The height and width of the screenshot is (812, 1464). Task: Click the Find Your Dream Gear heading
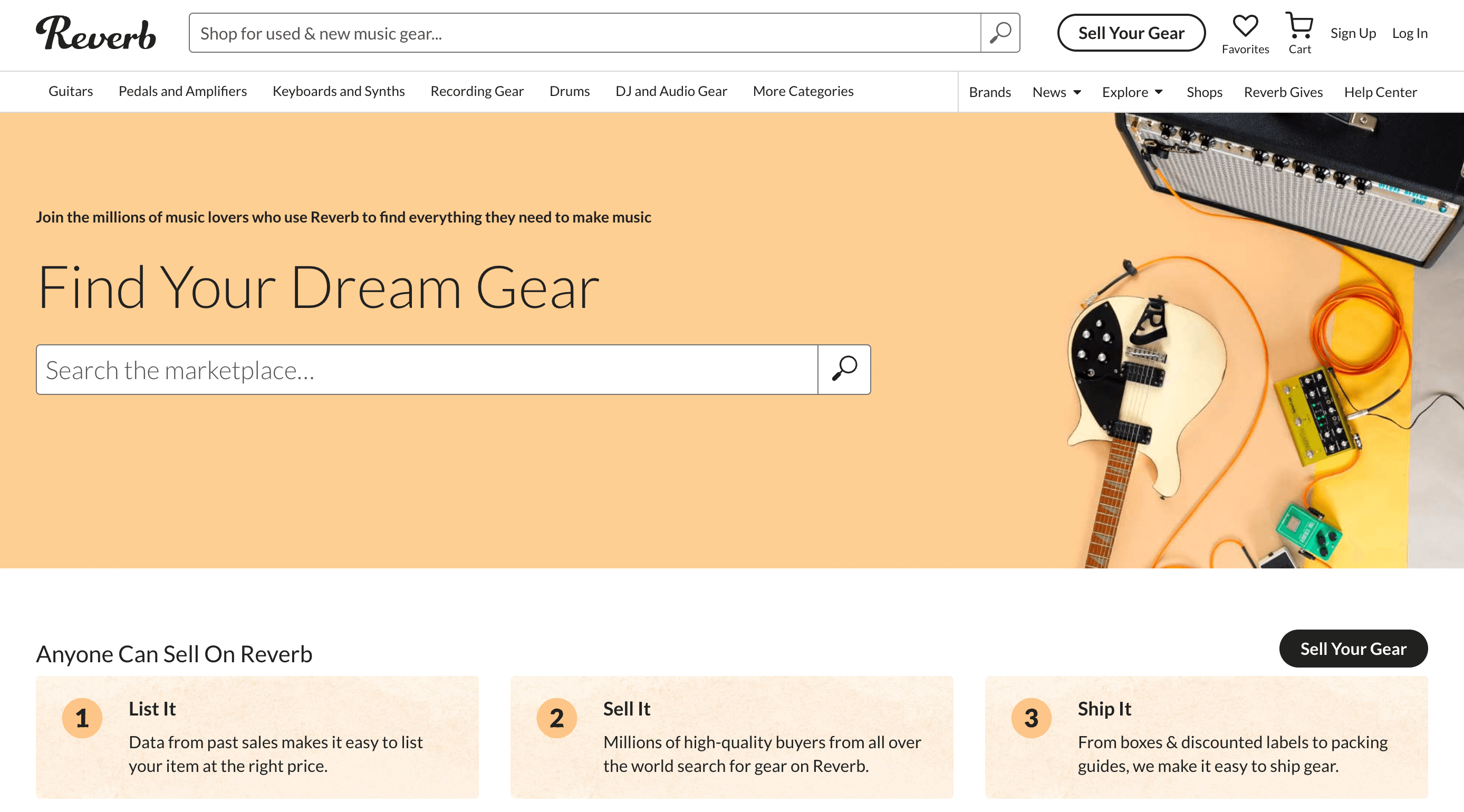[318, 287]
